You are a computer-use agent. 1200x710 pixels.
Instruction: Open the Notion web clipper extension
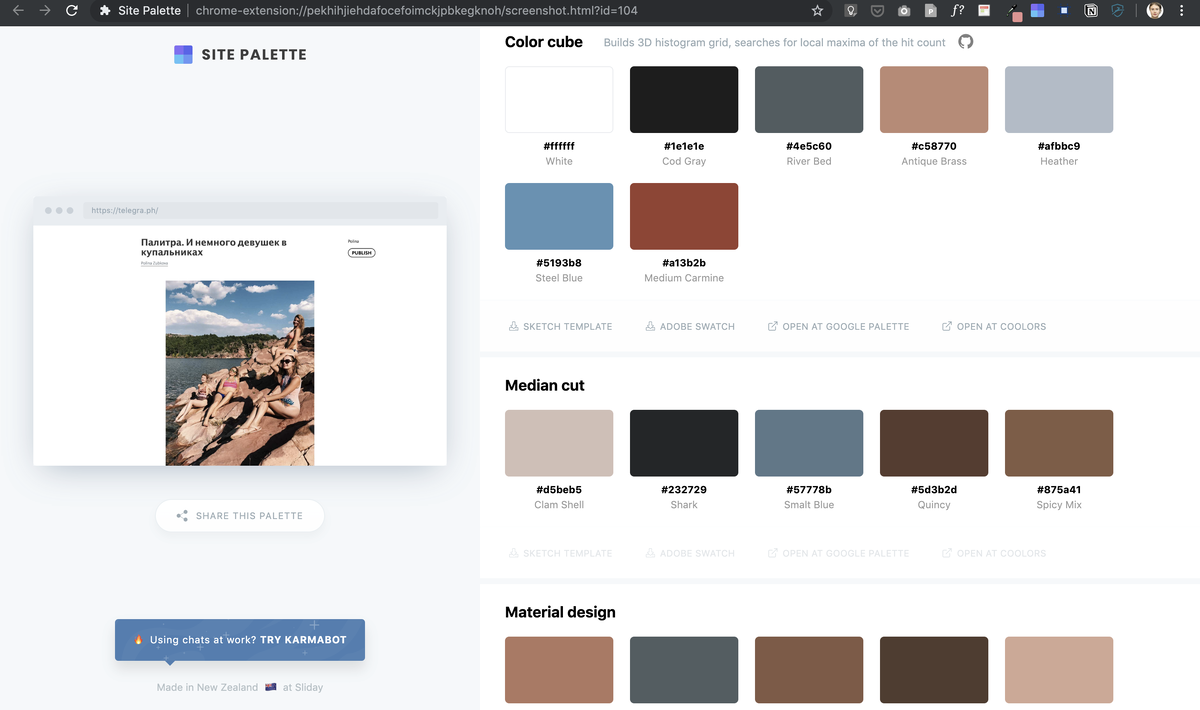click(1091, 11)
